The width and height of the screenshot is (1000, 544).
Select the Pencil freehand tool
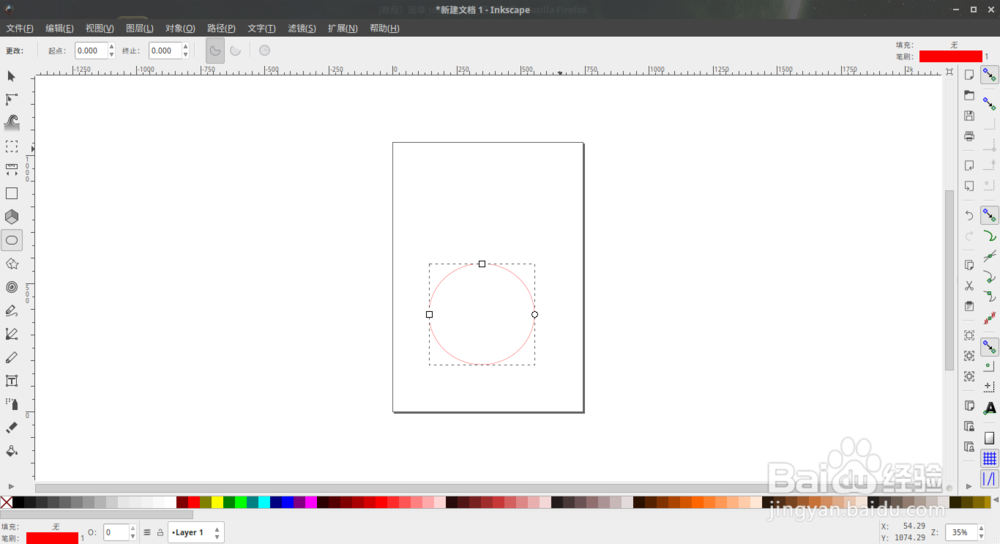point(11,311)
